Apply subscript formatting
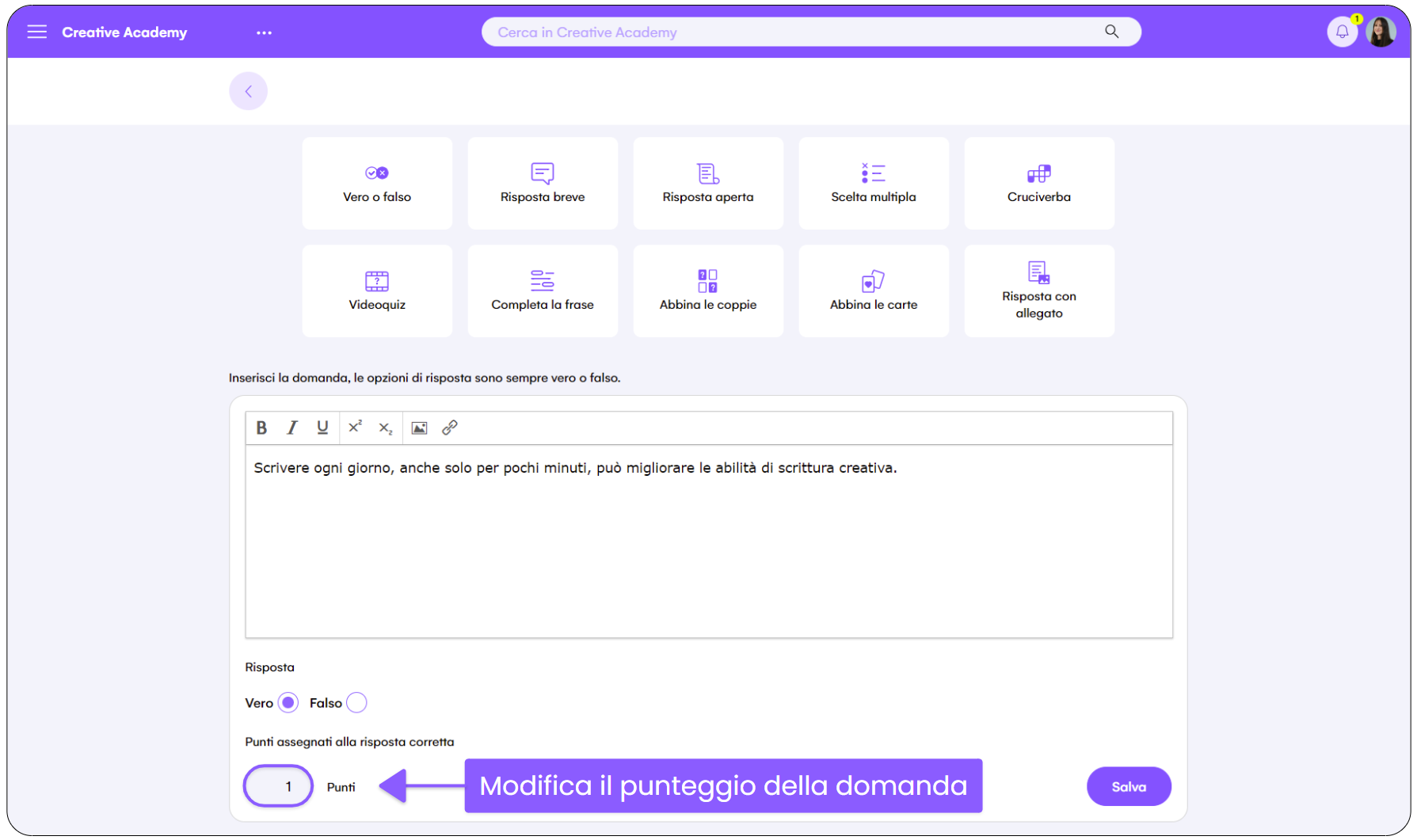 (x=386, y=428)
